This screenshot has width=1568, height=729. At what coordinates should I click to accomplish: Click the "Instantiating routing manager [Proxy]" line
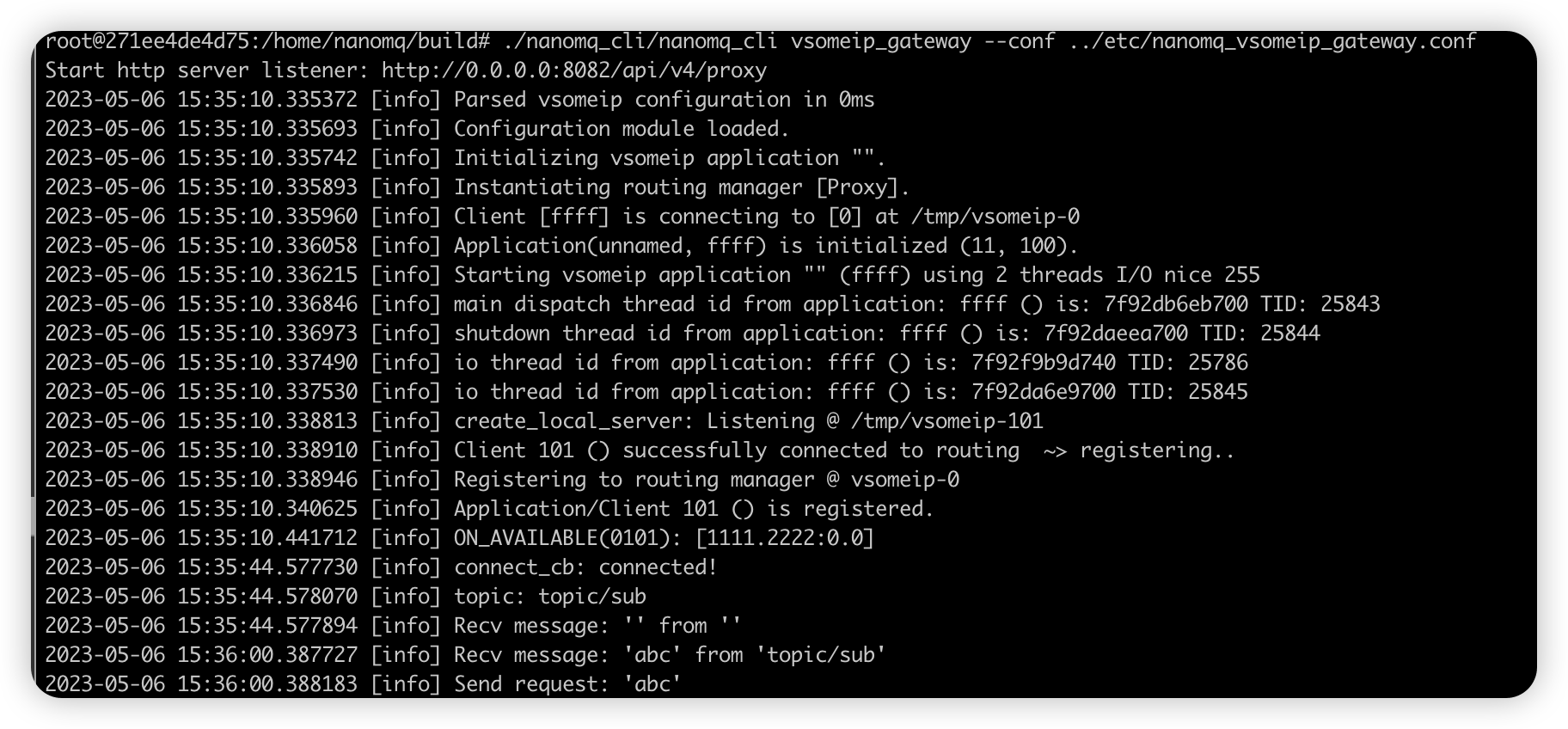tap(681, 187)
